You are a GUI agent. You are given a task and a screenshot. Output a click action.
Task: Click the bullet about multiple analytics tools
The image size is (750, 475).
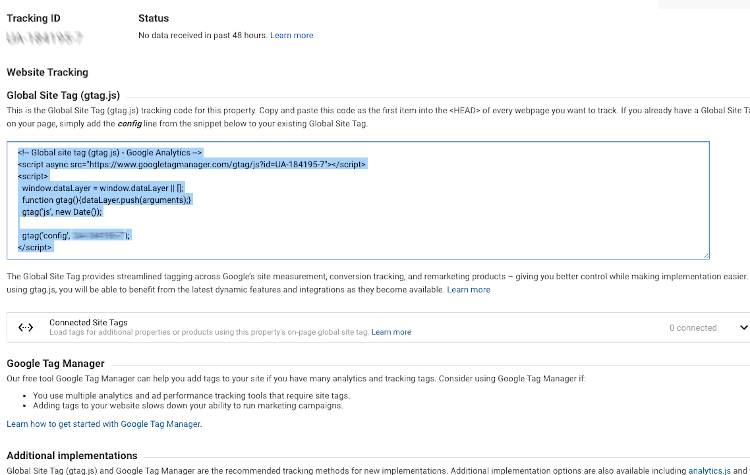[191, 396]
